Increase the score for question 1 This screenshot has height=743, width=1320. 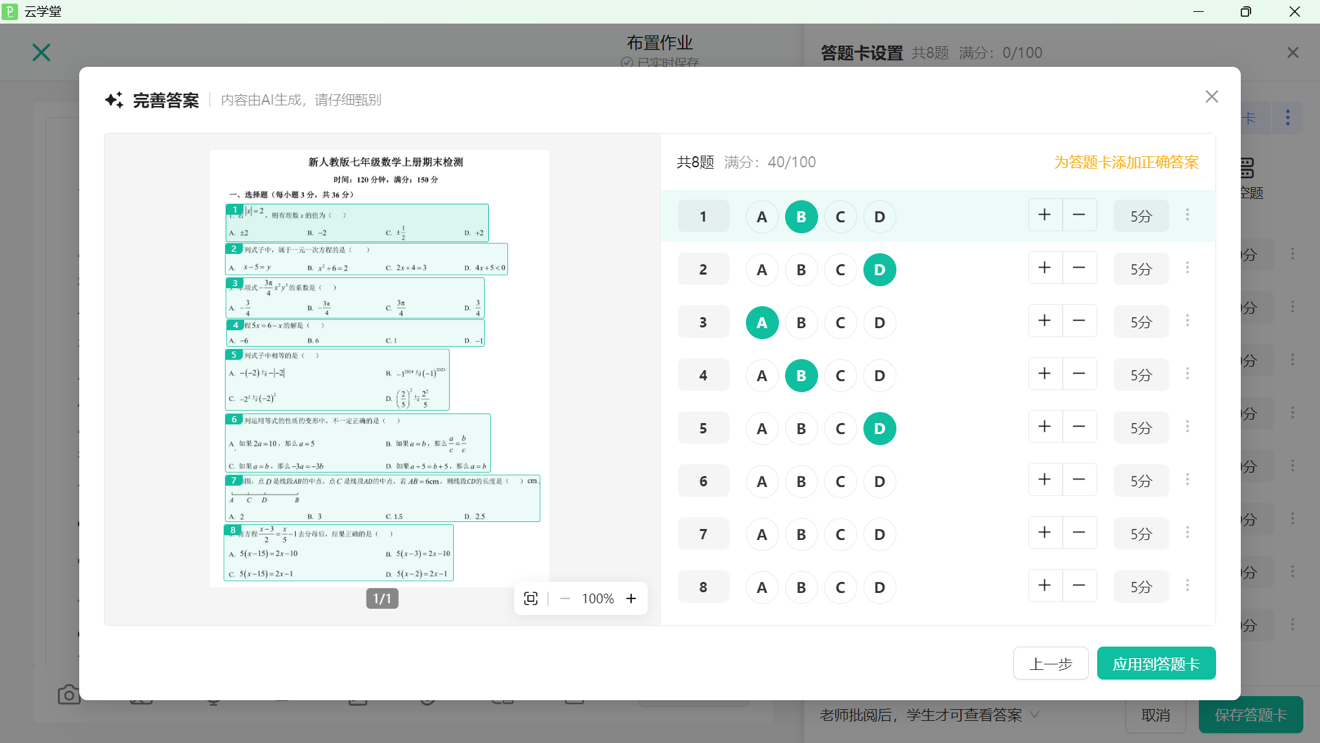1045,215
